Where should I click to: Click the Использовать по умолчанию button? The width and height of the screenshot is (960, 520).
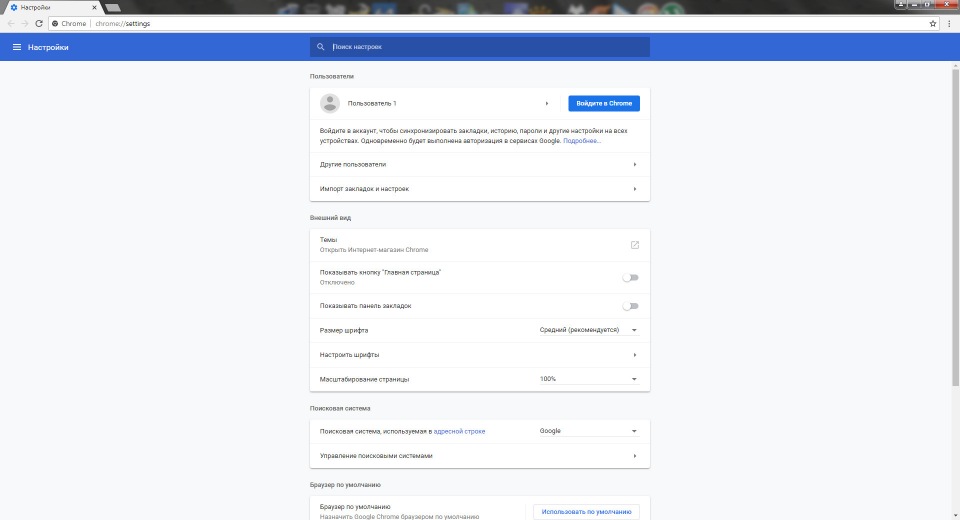click(x=586, y=511)
